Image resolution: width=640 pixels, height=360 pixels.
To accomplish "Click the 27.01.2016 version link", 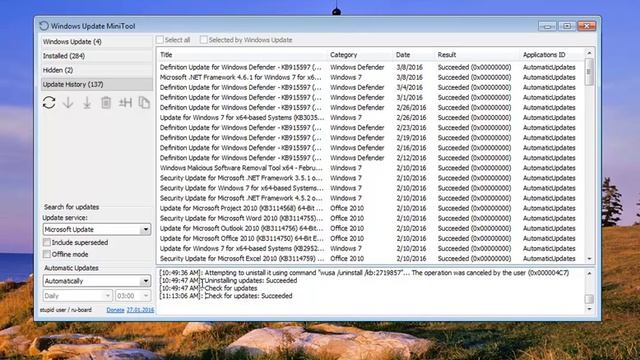I will point(140,310).
